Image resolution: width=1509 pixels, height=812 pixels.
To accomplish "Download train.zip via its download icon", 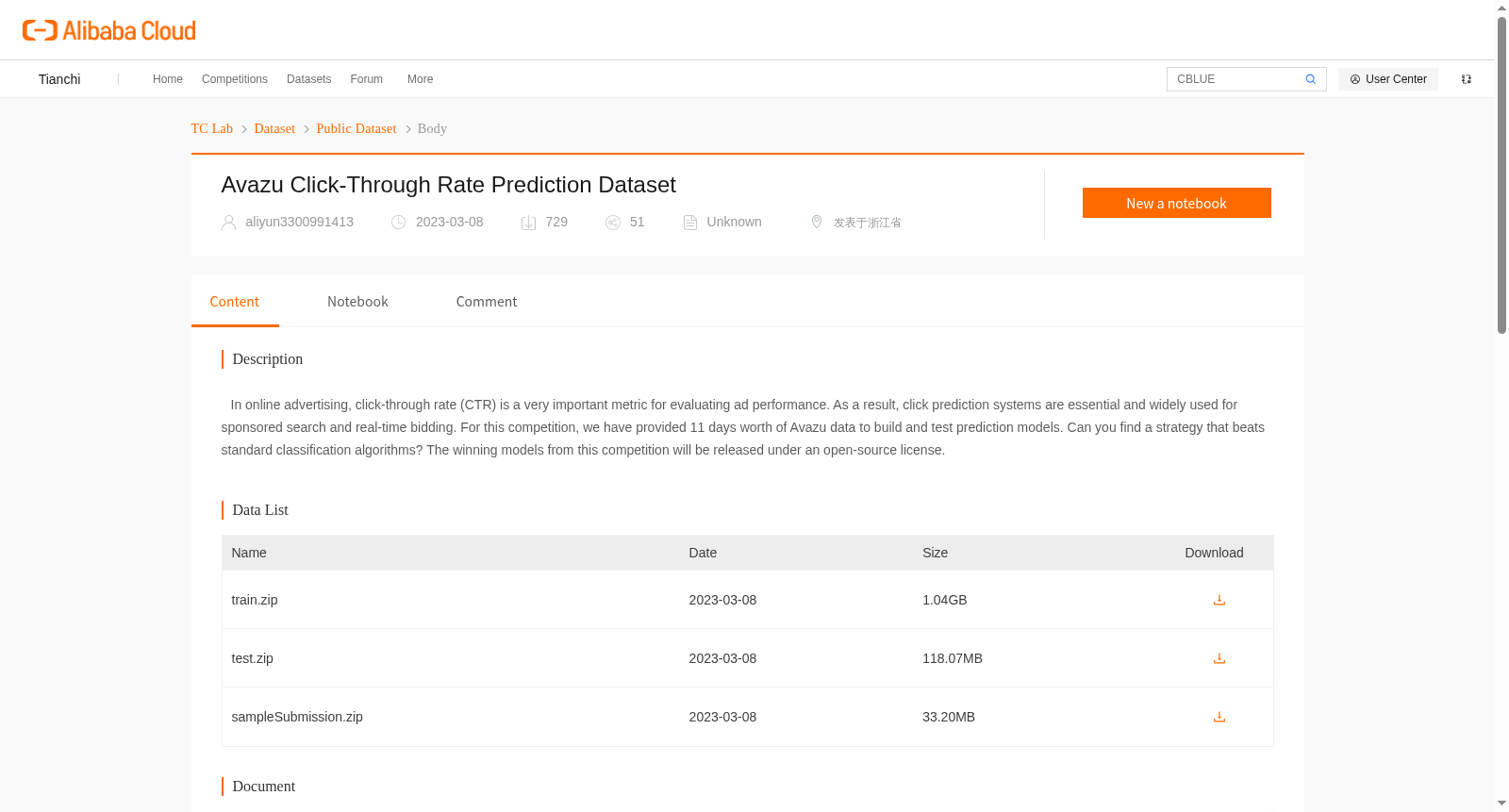I will [1219, 600].
